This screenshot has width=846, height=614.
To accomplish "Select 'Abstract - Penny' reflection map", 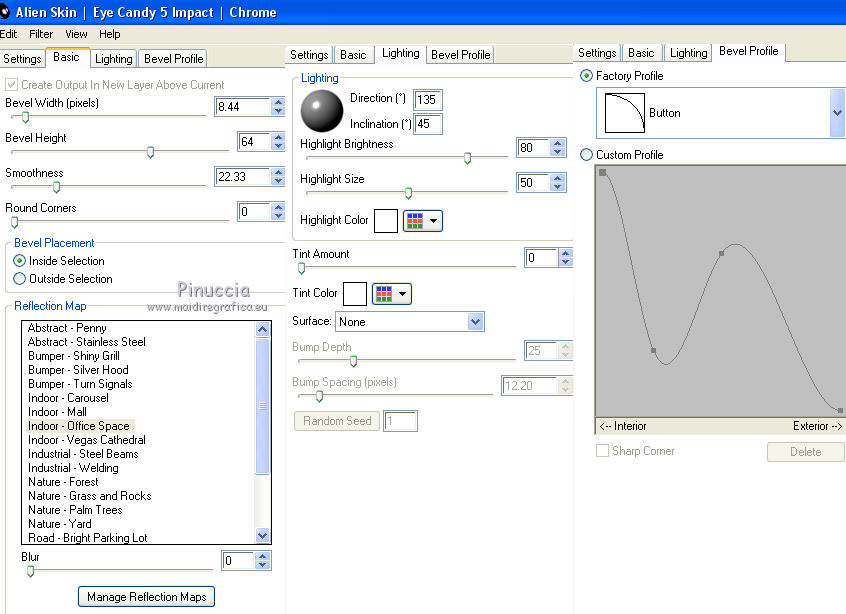I will click(x=67, y=328).
